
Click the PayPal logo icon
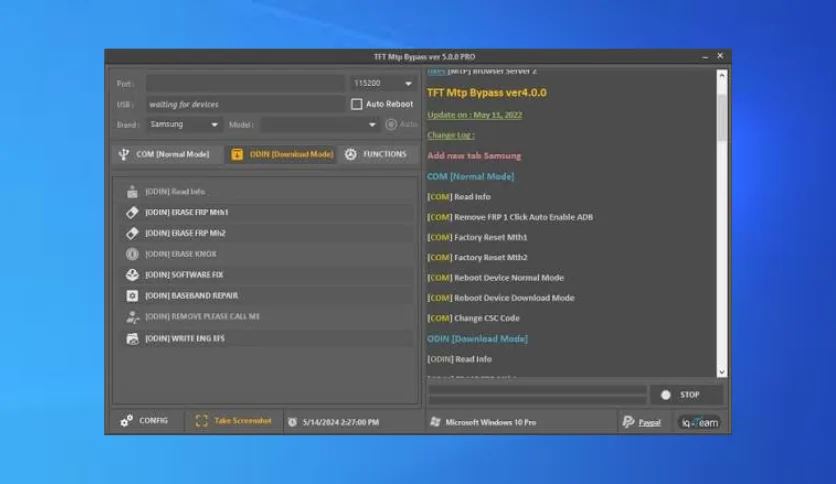(x=628, y=422)
